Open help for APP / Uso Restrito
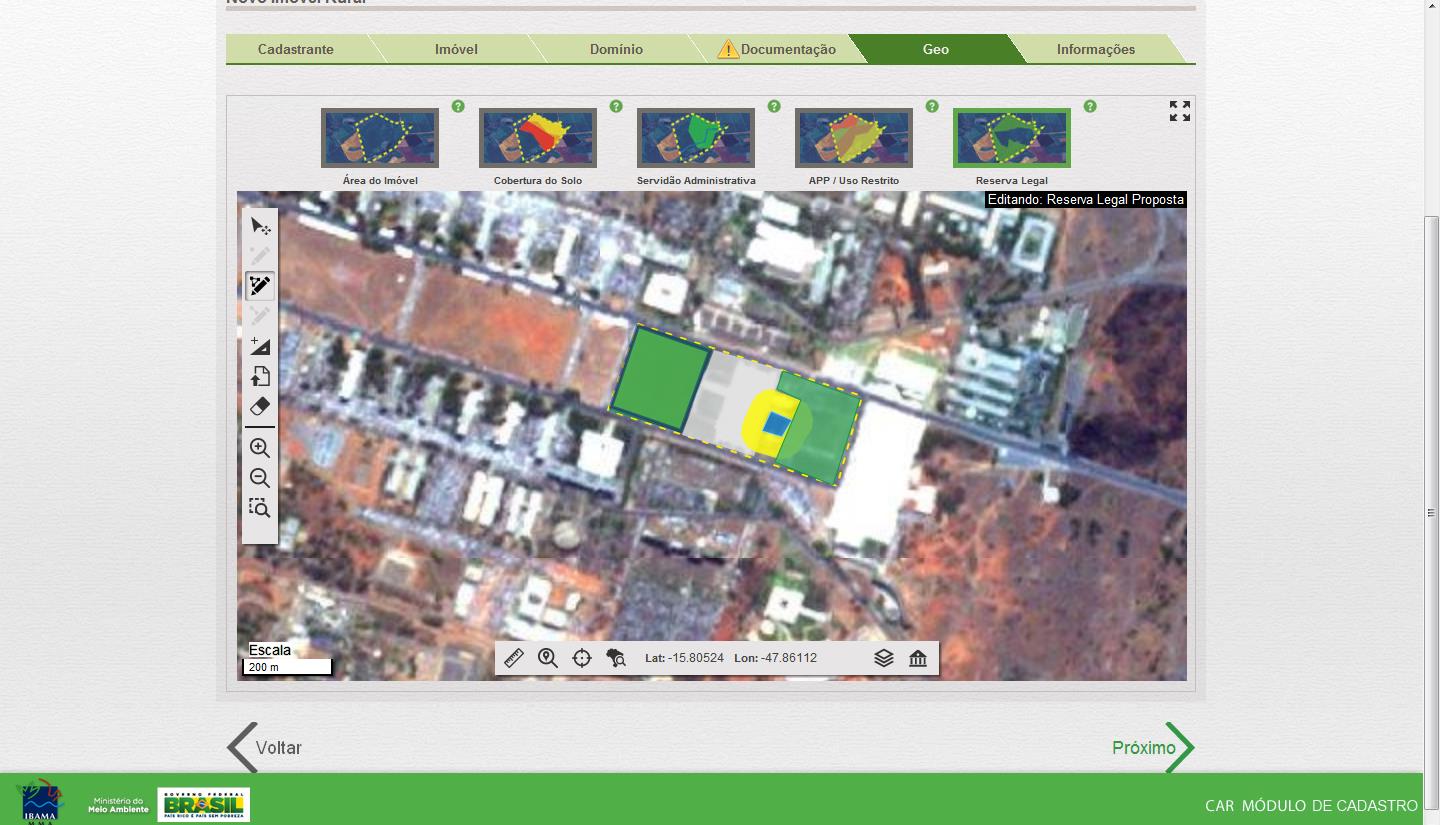Viewport: 1440px width, 825px height. pyautogui.click(x=932, y=106)
